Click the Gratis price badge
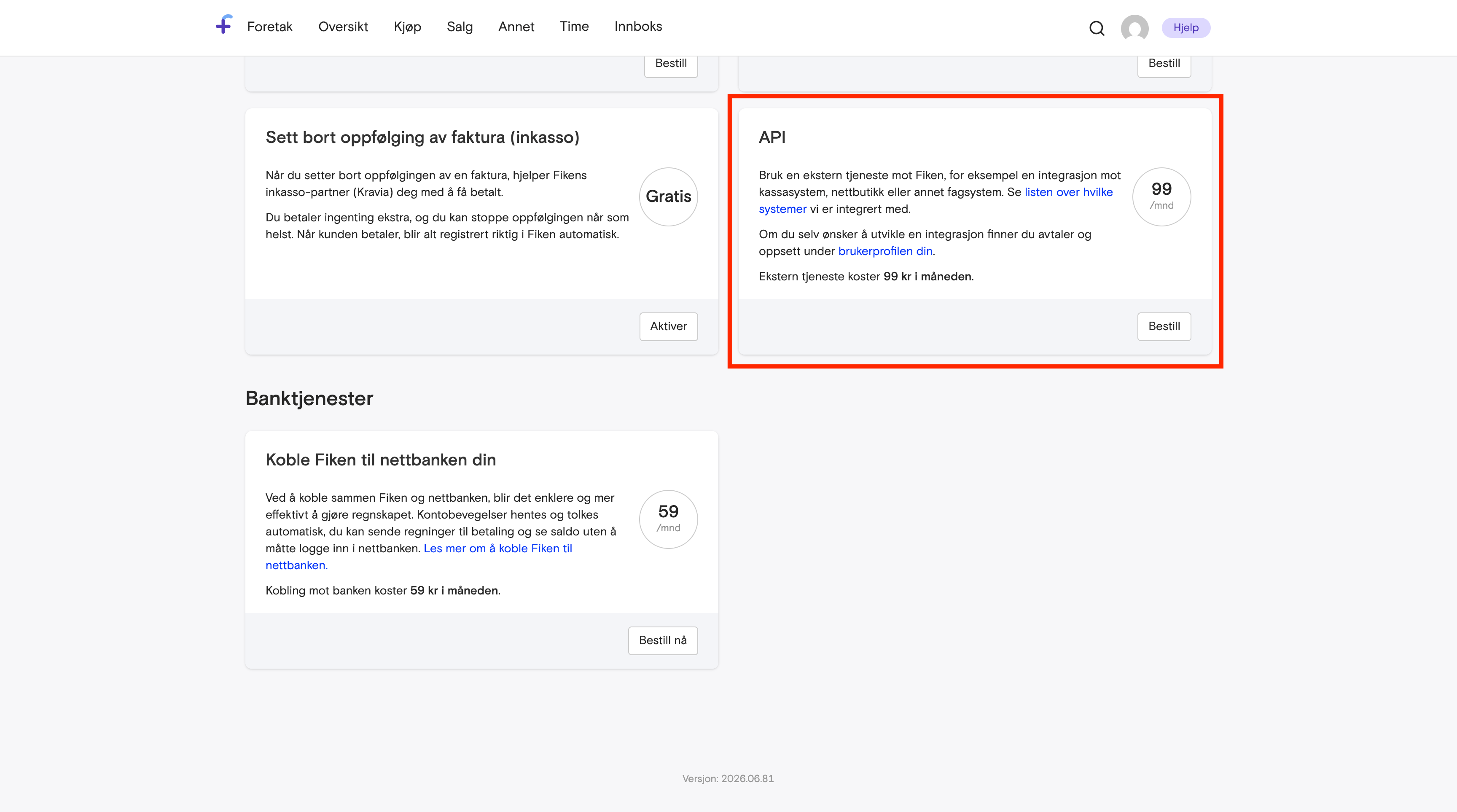The width and height of the screenshot is (1457, 812). (669, 197)
